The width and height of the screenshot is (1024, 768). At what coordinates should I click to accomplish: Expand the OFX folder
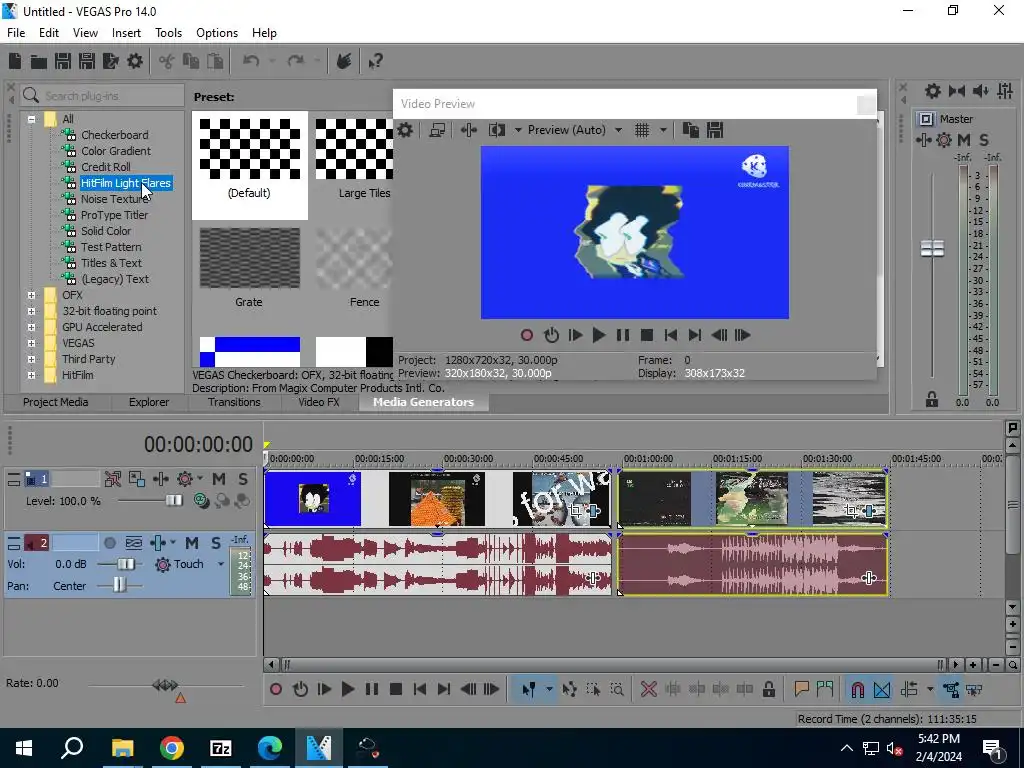(31, 295)
